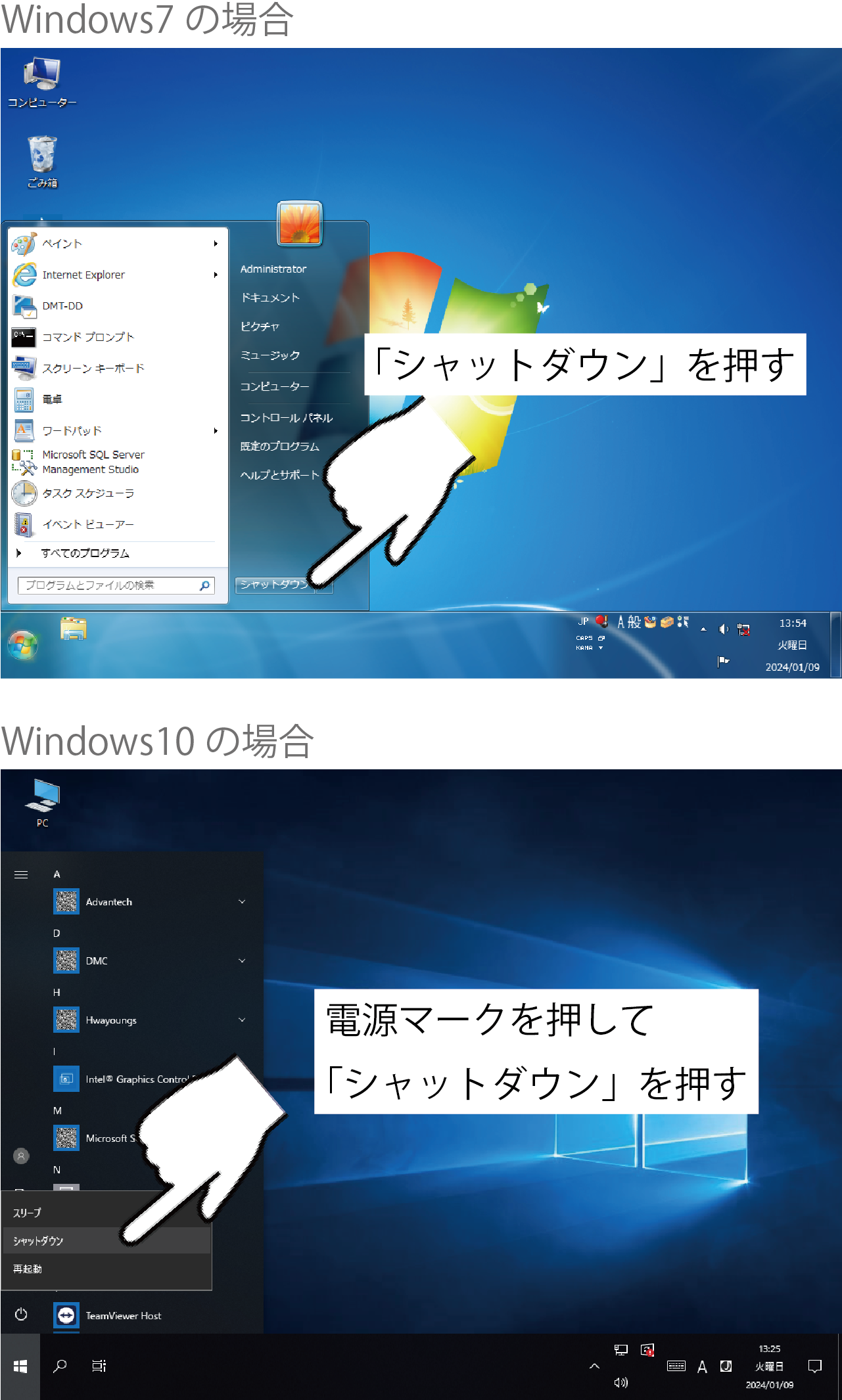Open the Windows 10 notification center icon

pos(814,1366)
